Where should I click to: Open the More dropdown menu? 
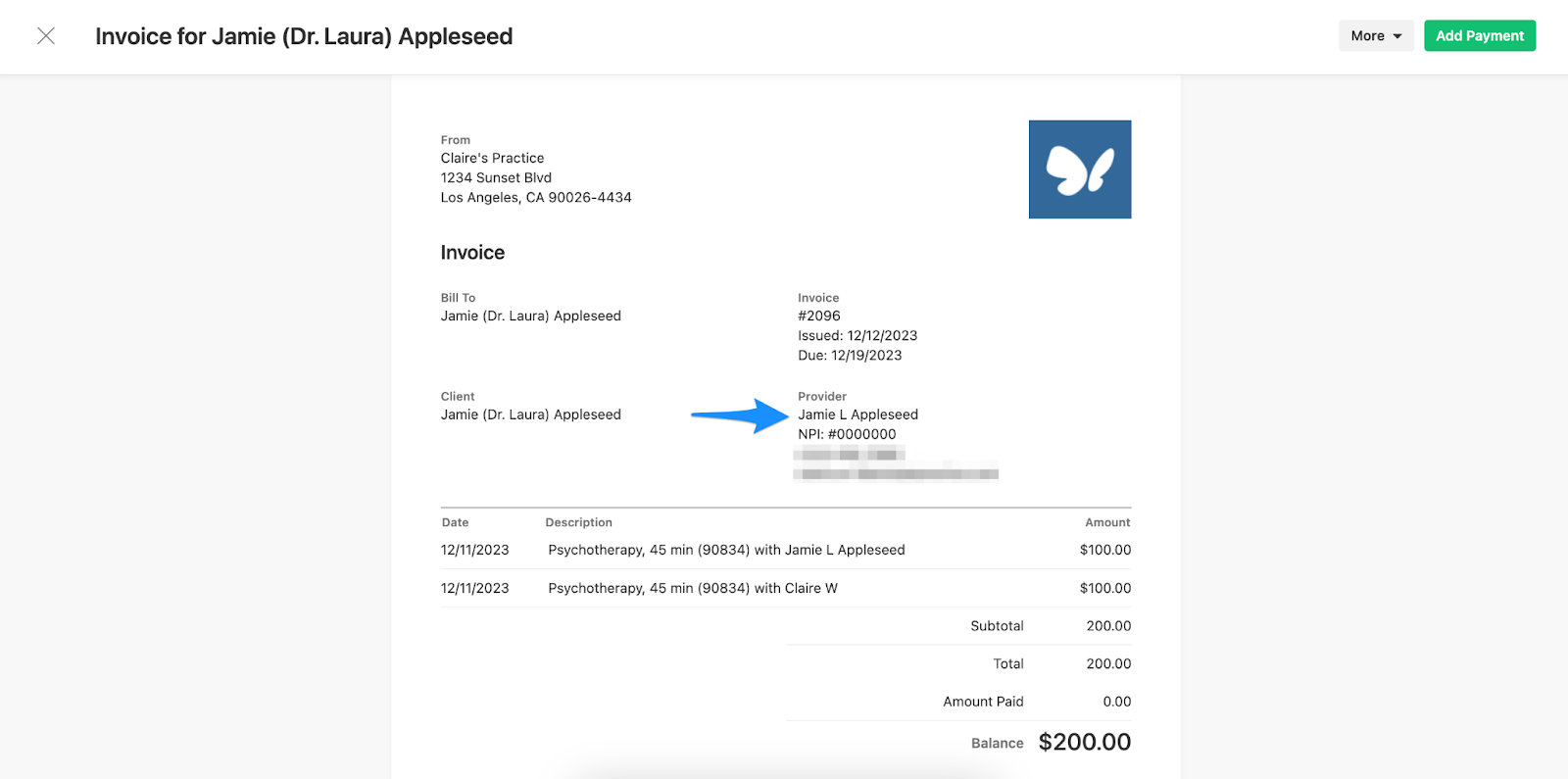pos(1375,36)
